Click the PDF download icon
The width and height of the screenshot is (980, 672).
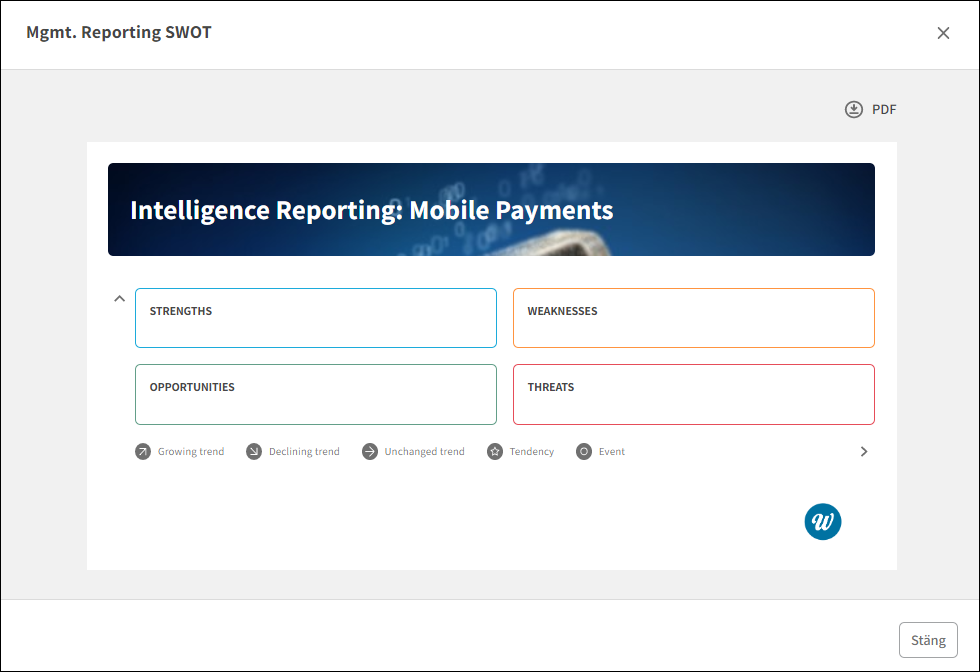point(854,110)
